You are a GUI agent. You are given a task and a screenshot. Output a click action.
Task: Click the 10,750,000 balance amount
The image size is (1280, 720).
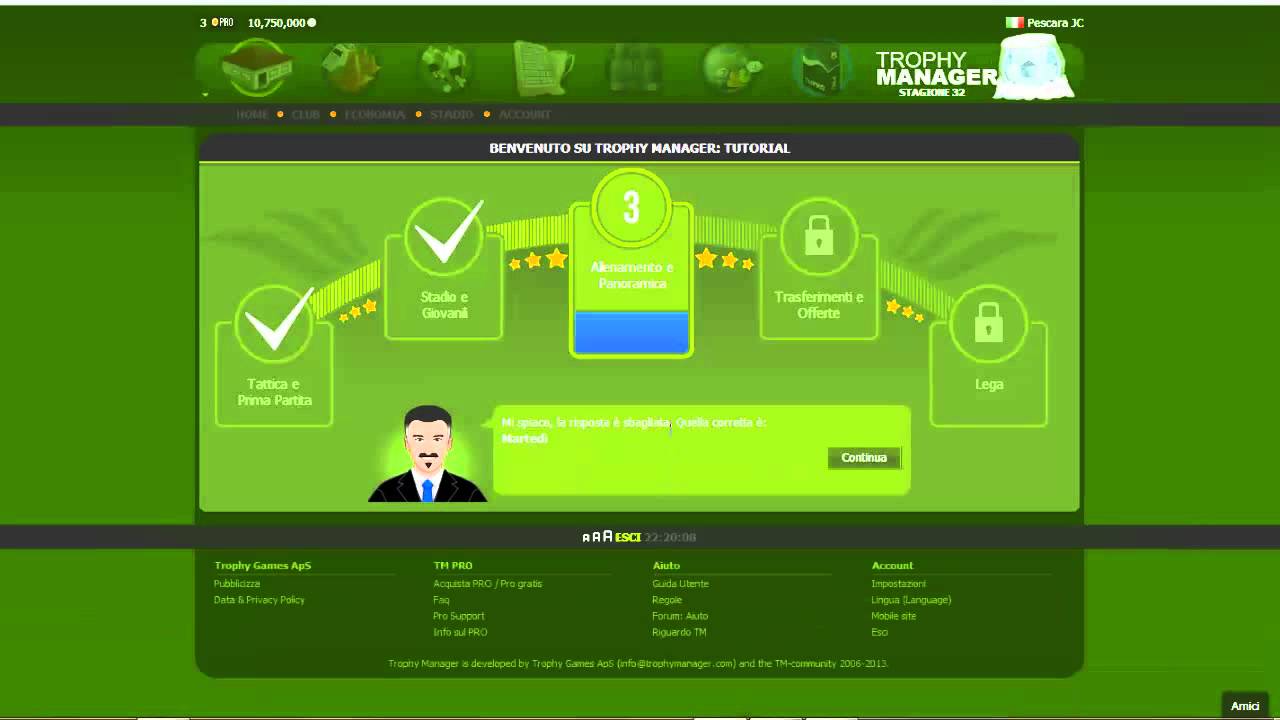coord(276,22)
